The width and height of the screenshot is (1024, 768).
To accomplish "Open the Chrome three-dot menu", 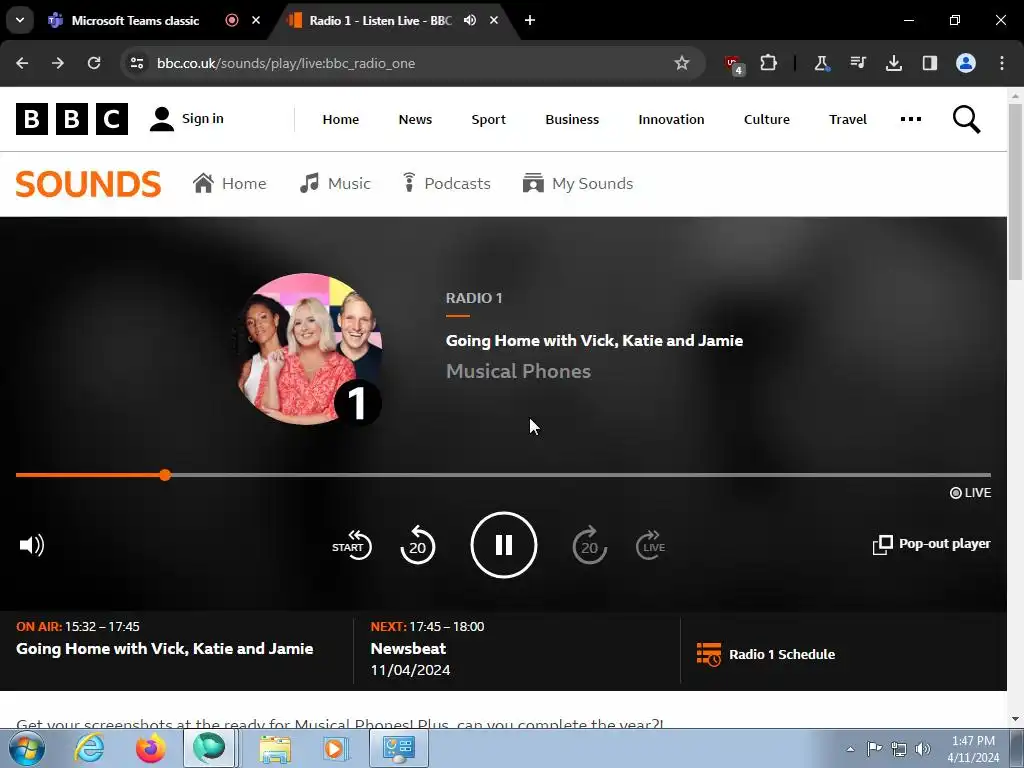I will (x=1002, y=63).
